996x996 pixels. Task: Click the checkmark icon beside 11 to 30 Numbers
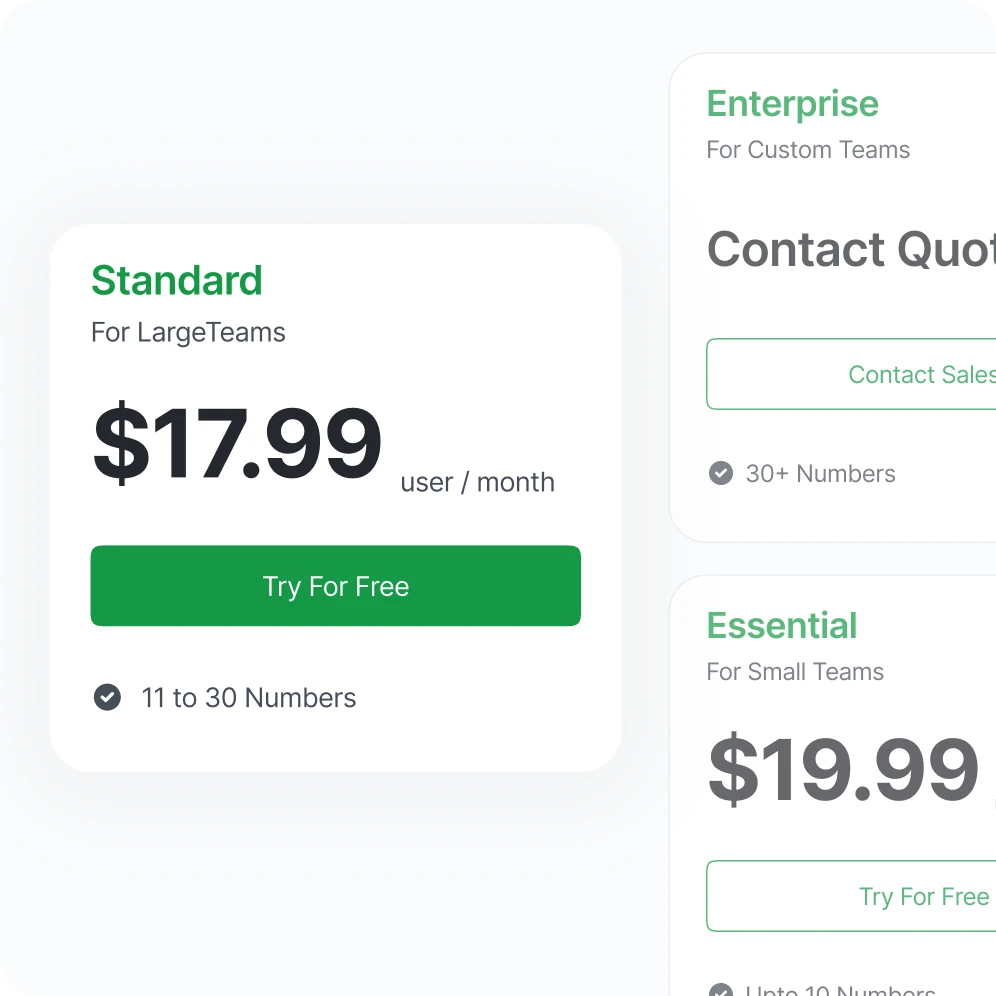tap(107, 697)
